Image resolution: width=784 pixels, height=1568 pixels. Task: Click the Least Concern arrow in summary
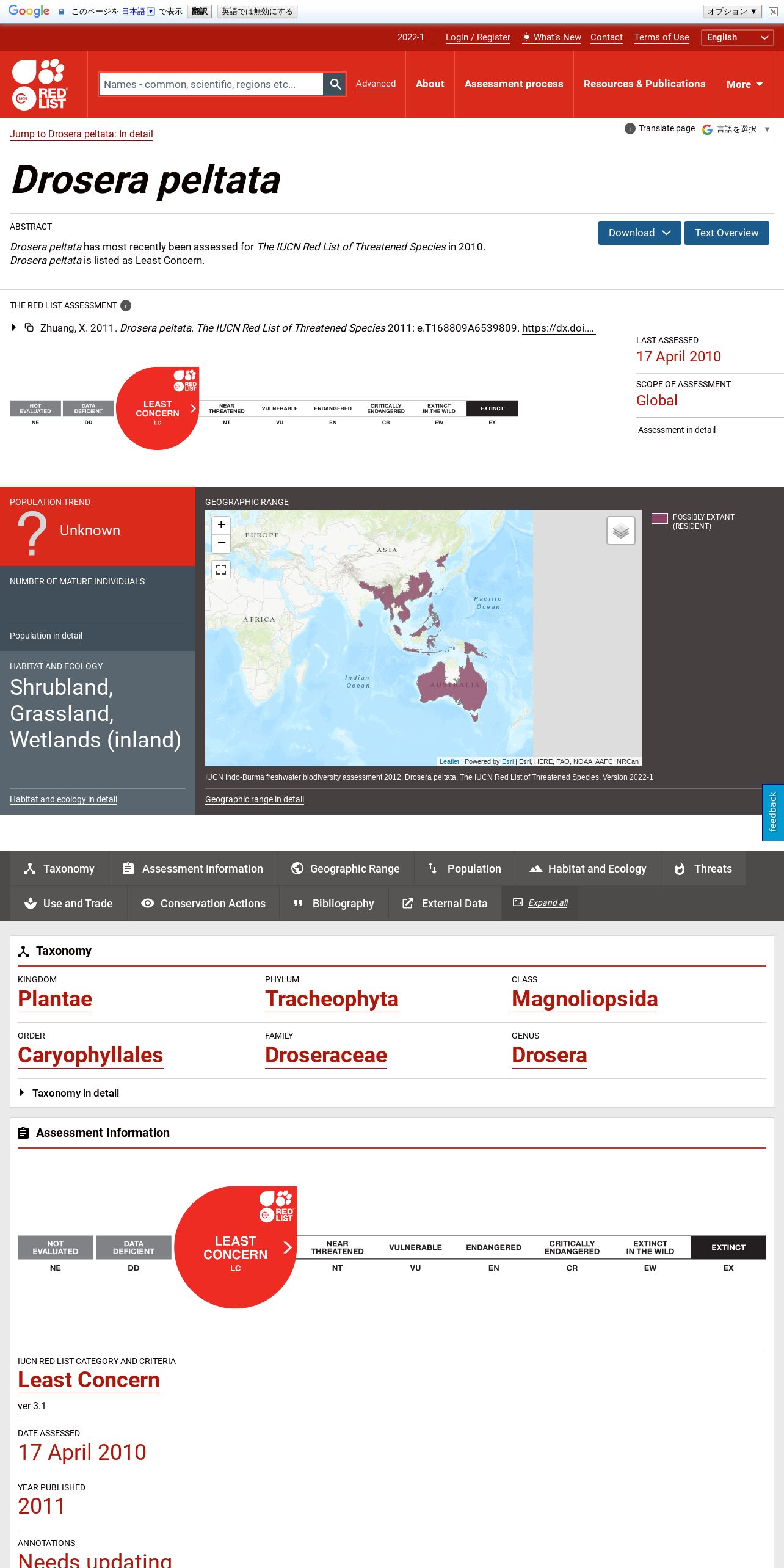pyautogui.click(x=193, y=408)
